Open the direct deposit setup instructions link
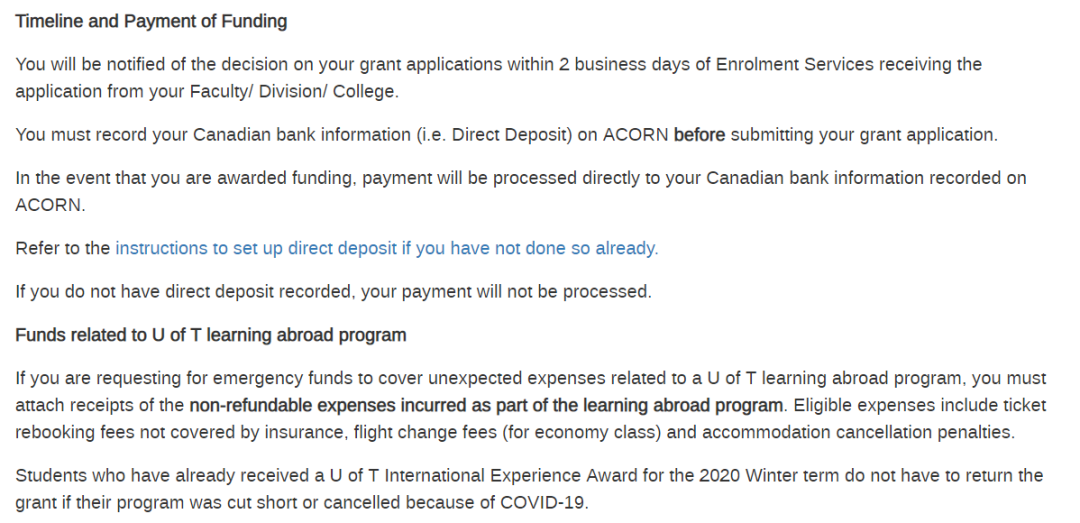Image resolution: width=1080 pixels, height=523 pixels. coord(386,248)
